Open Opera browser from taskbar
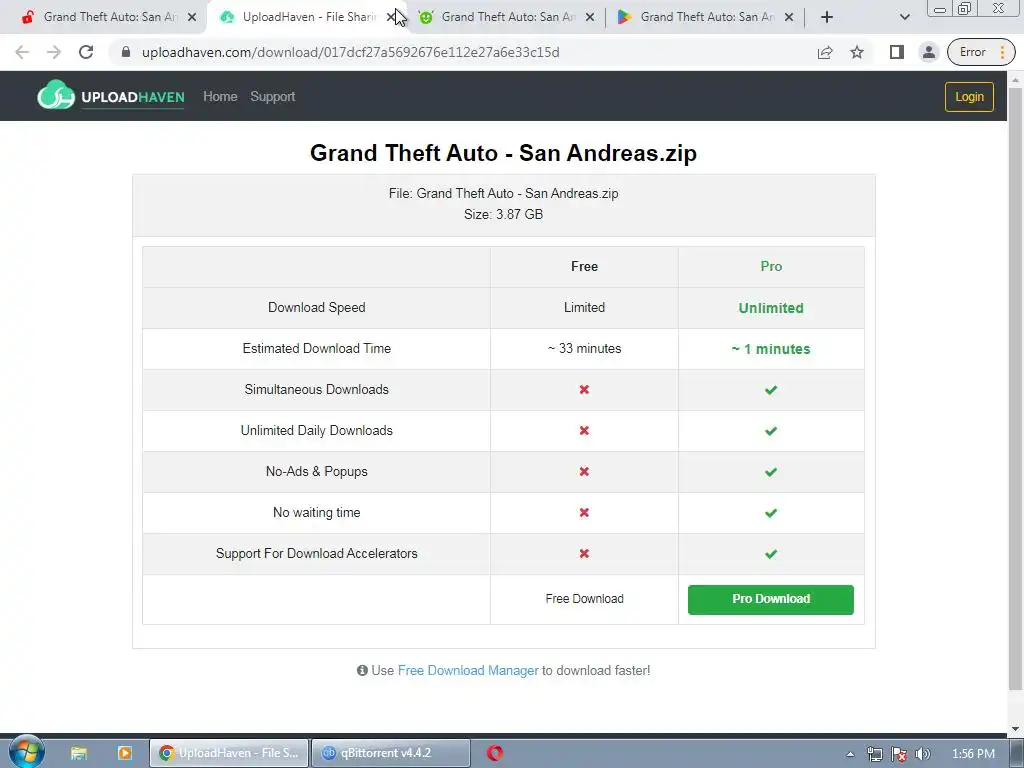 (x=494, y=753)
